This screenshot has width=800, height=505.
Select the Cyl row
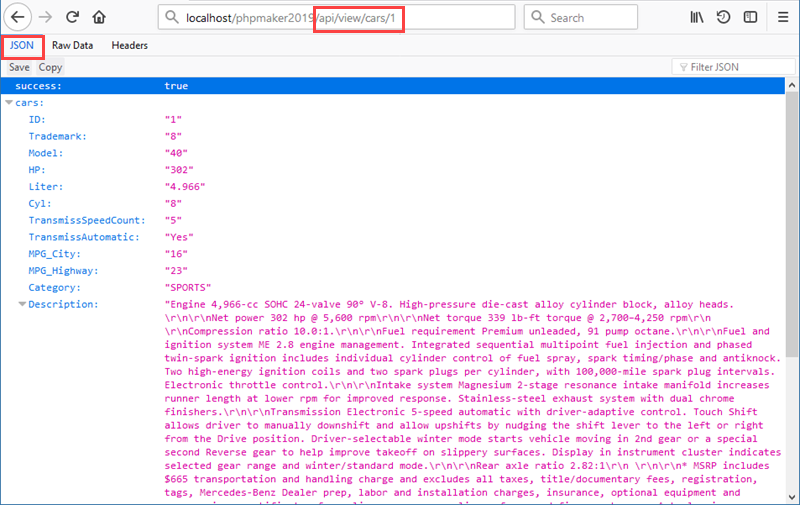[x=392, y=204]
